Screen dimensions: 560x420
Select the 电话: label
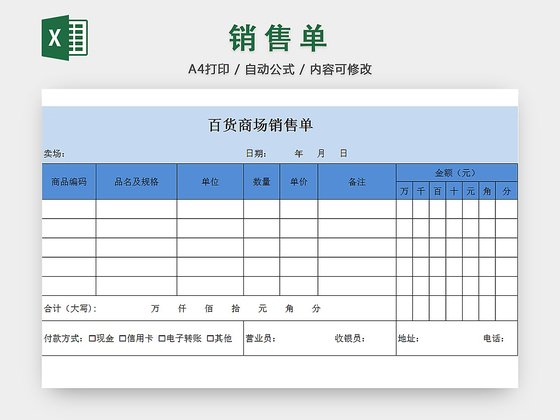point(494,338)
